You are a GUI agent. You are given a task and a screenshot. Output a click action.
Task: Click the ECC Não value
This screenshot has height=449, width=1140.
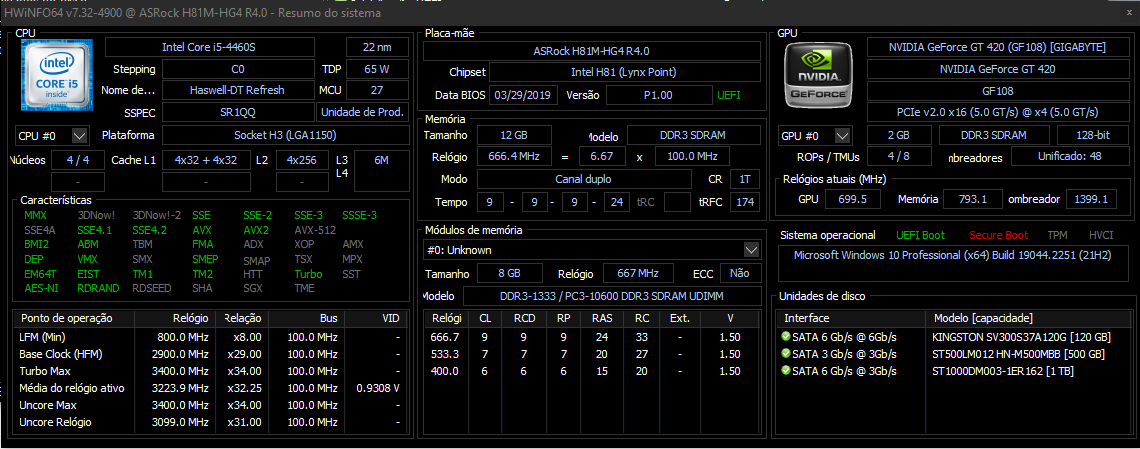(x=739, y=273)
